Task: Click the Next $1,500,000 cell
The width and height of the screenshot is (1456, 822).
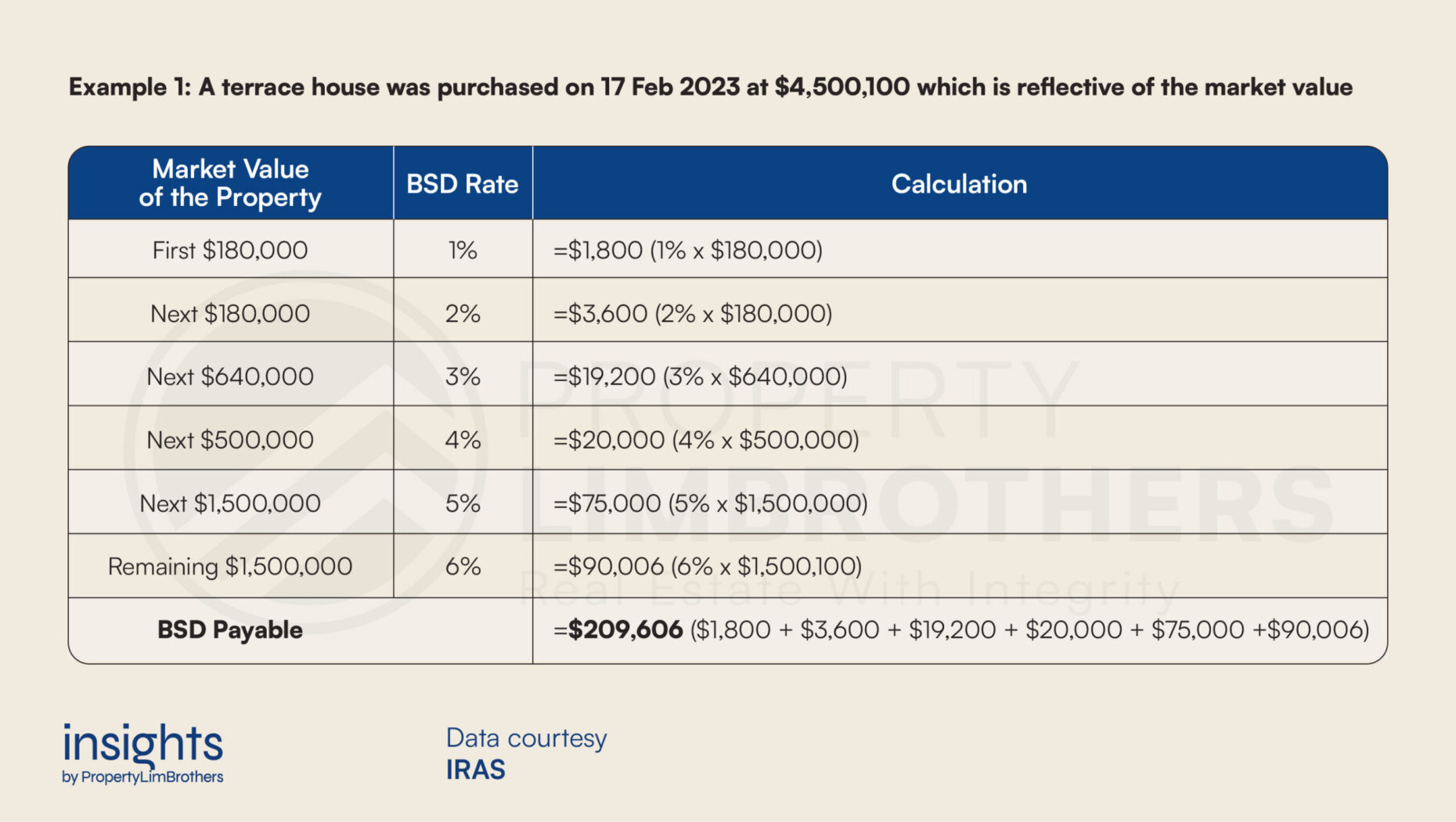Action: (230, 503)
